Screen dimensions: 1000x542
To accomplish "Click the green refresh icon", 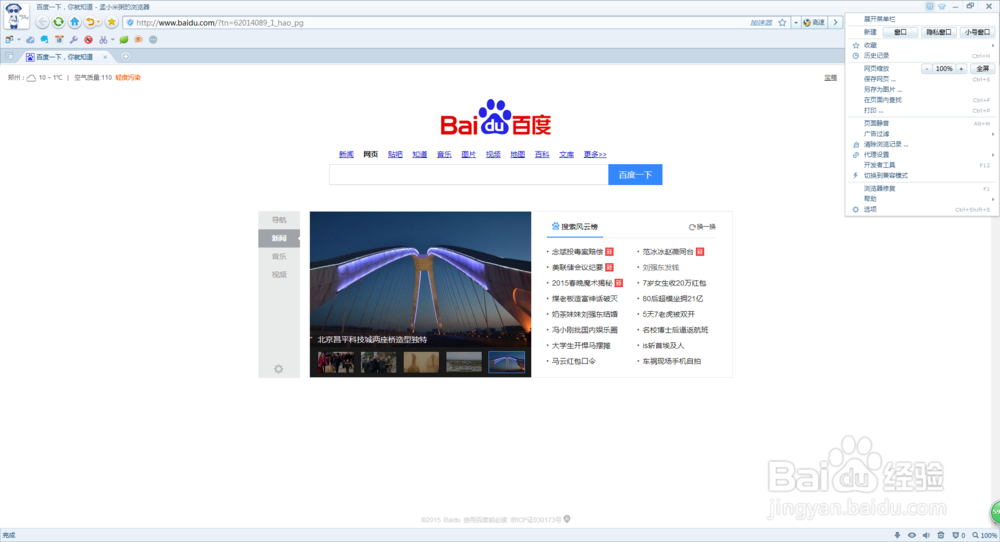I will [59, 22].
